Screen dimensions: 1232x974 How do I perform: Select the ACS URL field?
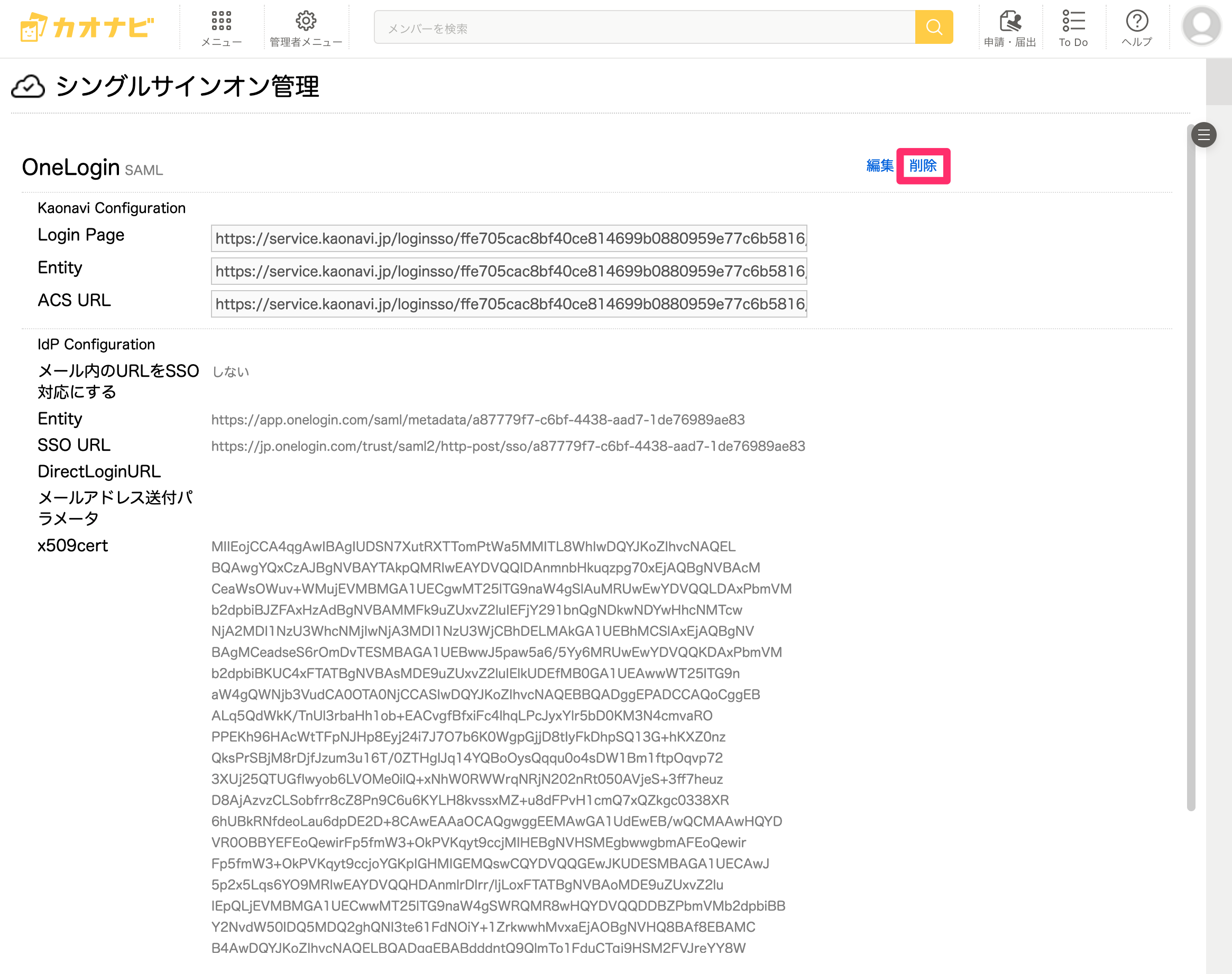pos(509,304)
